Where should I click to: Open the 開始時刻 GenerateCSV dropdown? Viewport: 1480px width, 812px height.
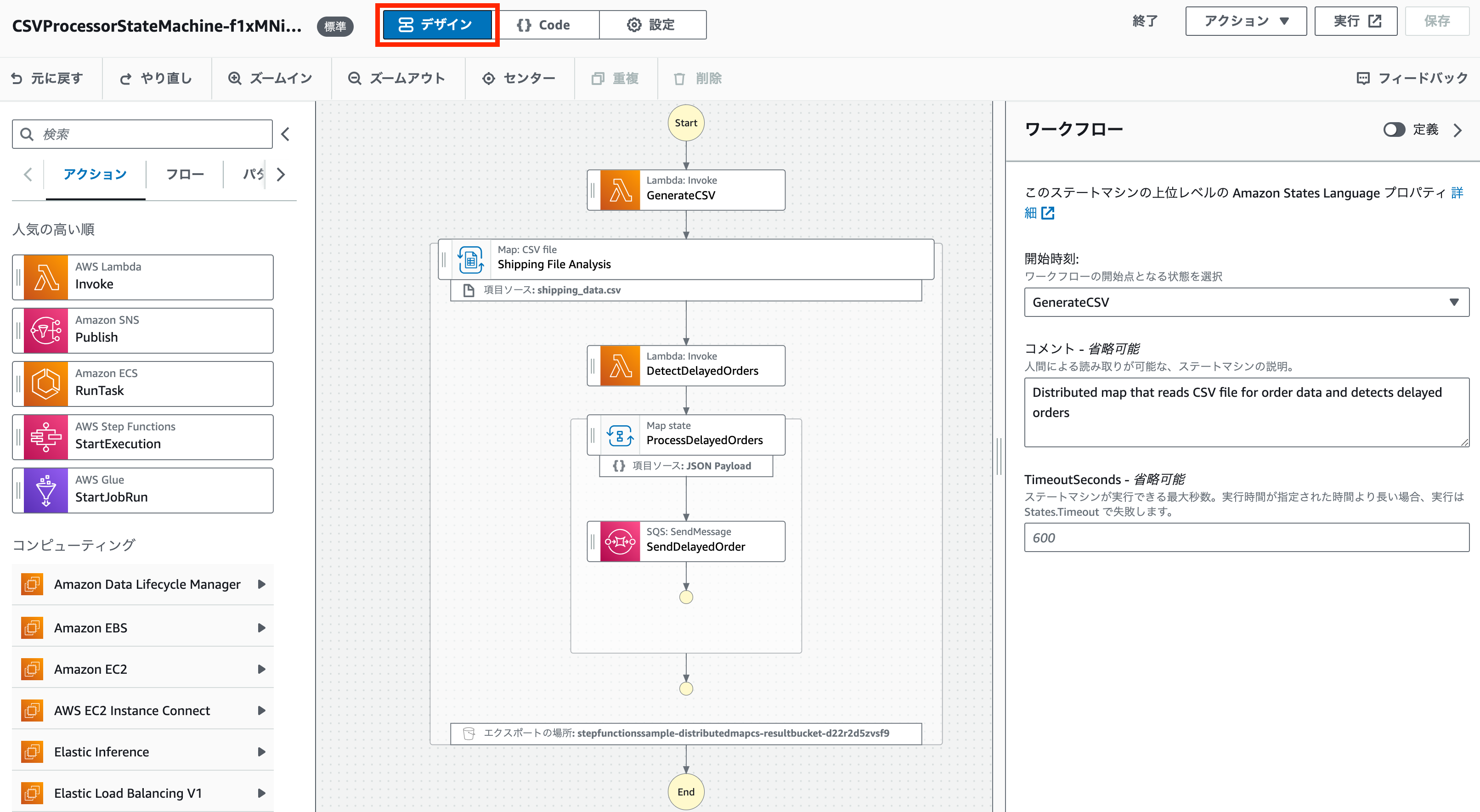1246,303
